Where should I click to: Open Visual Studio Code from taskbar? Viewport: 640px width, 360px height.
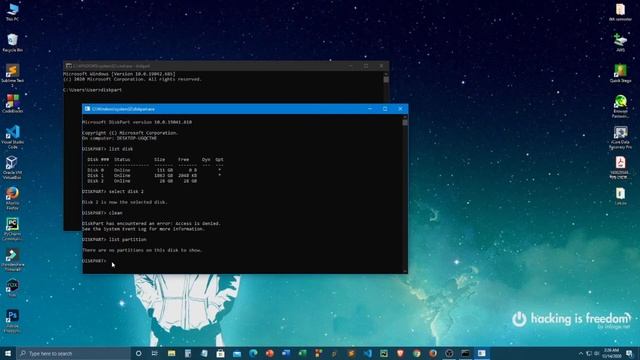tap(367, 353)
